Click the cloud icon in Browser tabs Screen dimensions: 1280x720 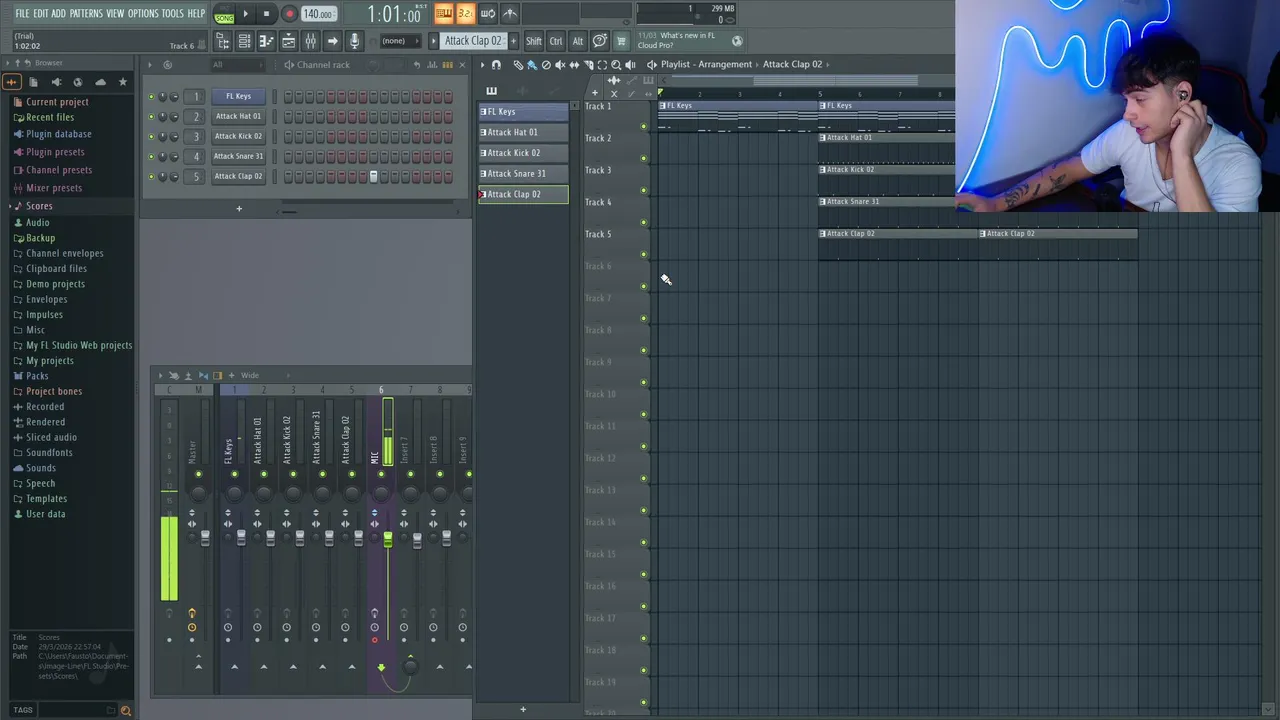tap(100, 82)
